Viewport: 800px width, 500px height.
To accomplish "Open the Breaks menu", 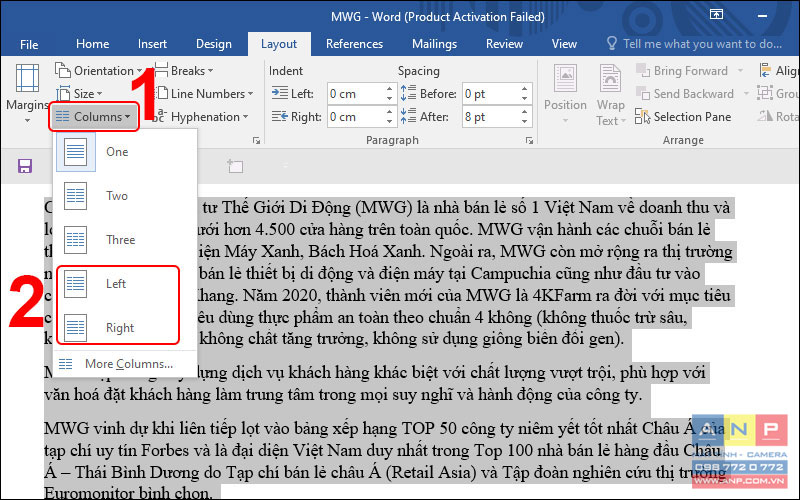I will [184, 70].
